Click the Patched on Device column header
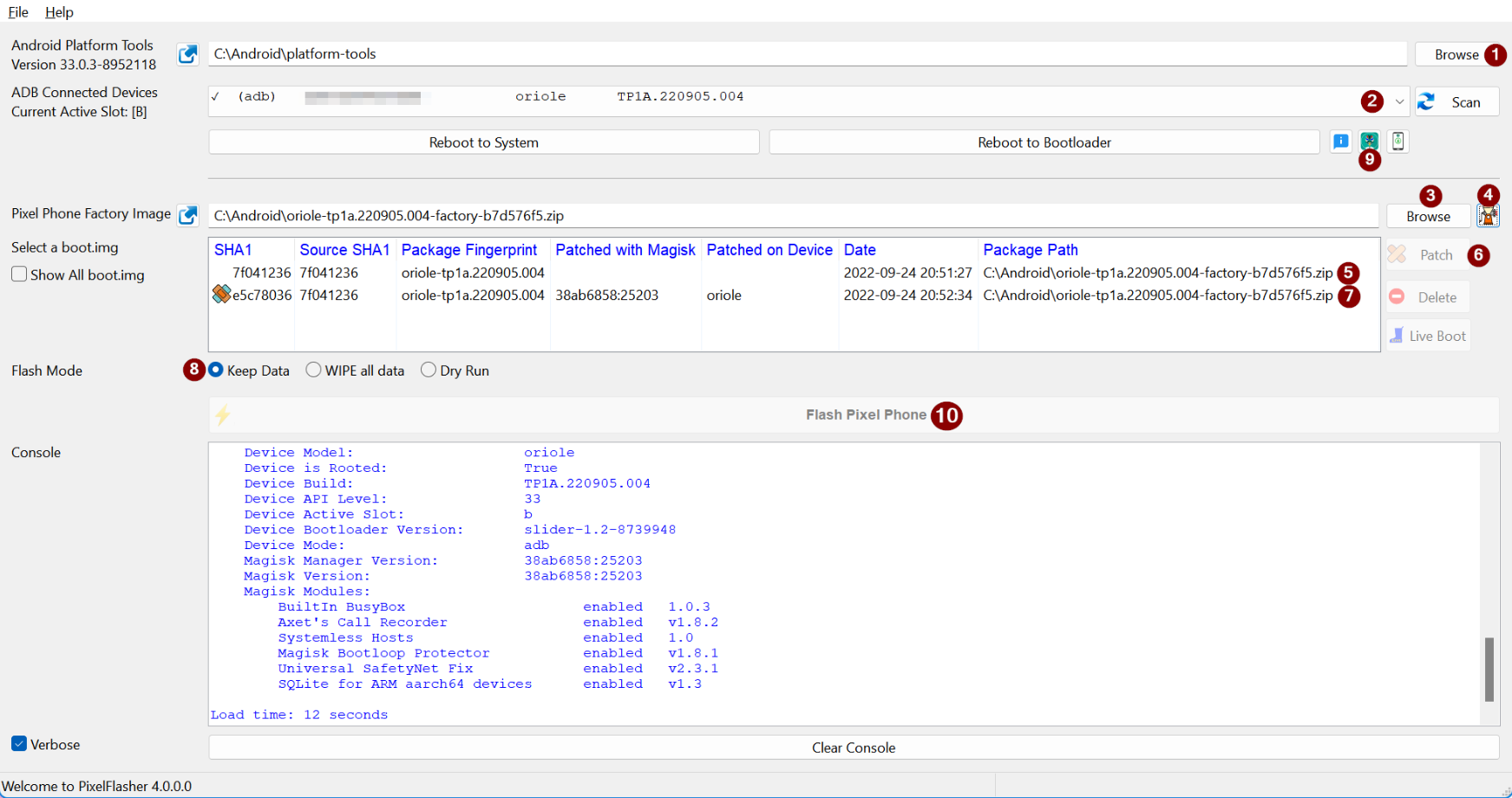This screenshot has height=798, width=1512. tap(769, 250)
